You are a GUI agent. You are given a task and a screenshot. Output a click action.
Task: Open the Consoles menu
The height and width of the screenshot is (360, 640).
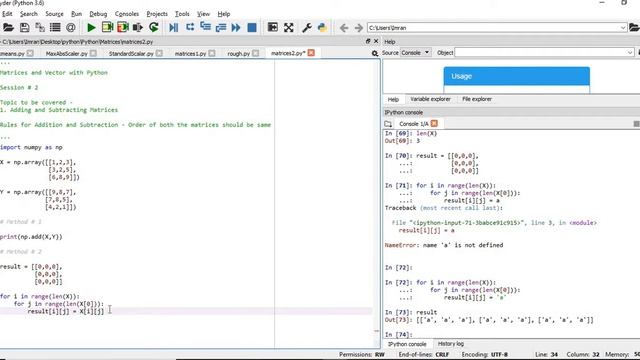(x=127, y=14)
